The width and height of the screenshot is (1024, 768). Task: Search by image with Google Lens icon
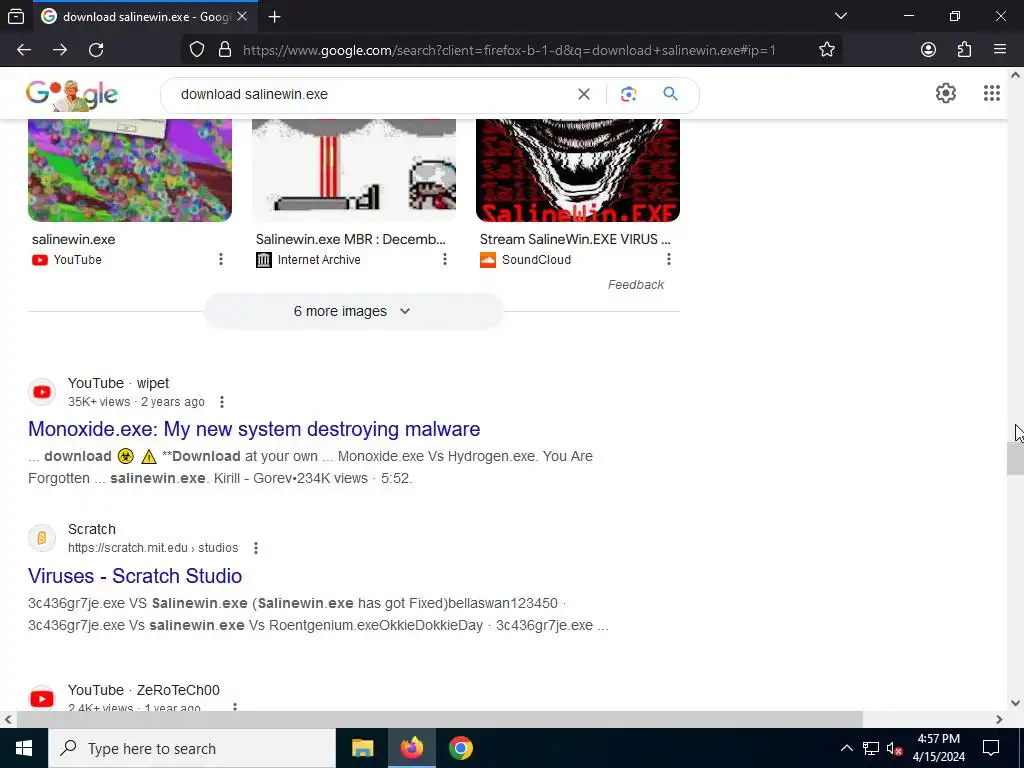[628, 94]
